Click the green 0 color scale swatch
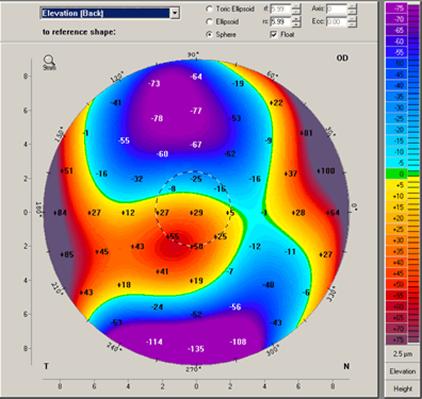This screenshot has height=399, width=422. pos(396,174)
